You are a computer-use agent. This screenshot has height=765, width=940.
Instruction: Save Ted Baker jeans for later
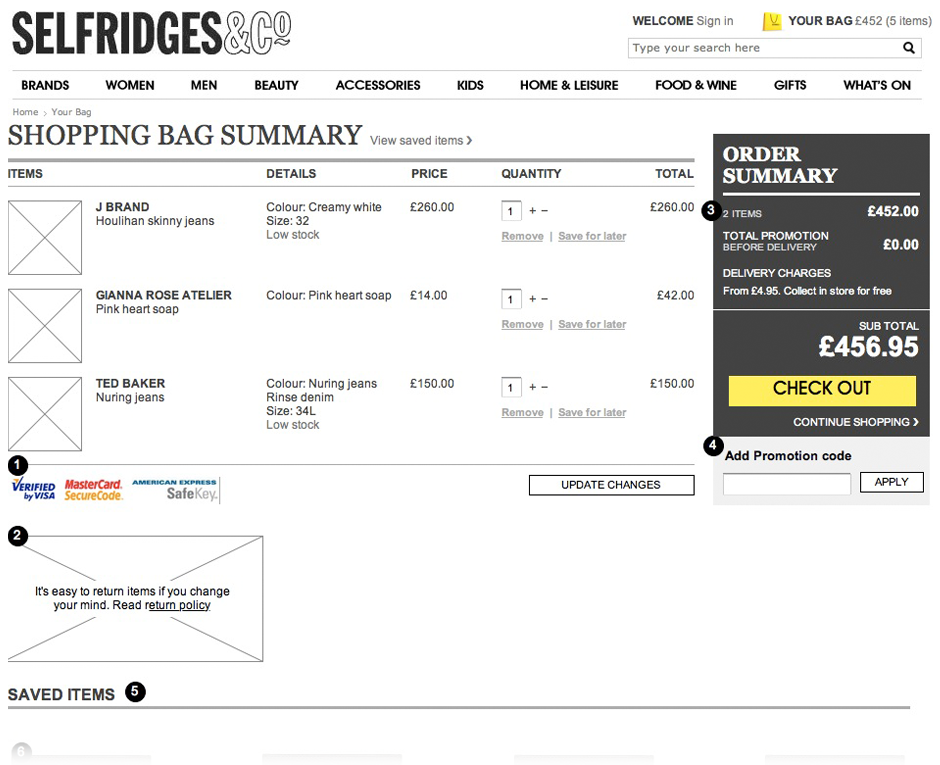(x=592, y=412)
